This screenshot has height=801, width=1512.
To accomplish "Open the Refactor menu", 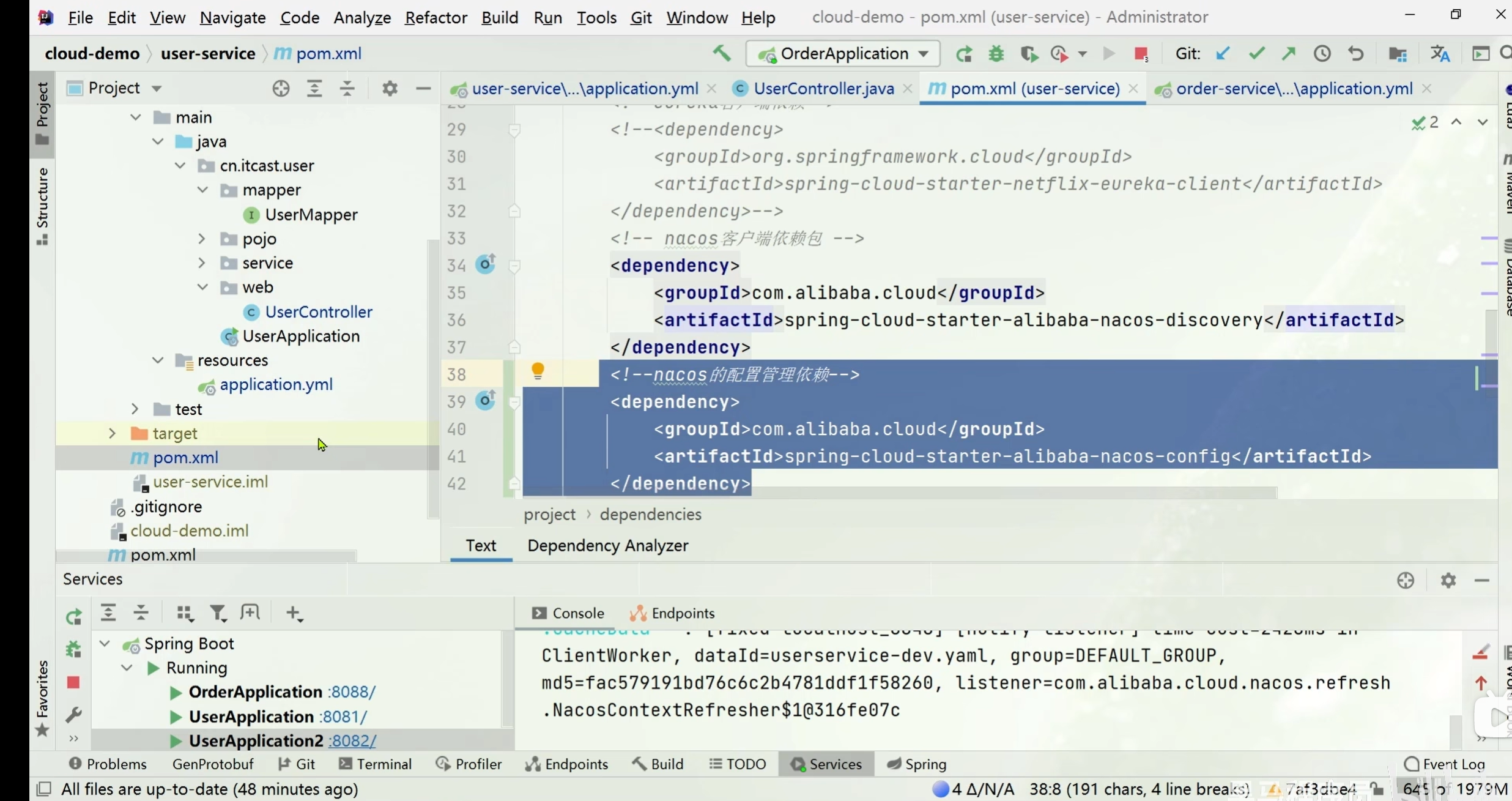I will tap(435, 17).
